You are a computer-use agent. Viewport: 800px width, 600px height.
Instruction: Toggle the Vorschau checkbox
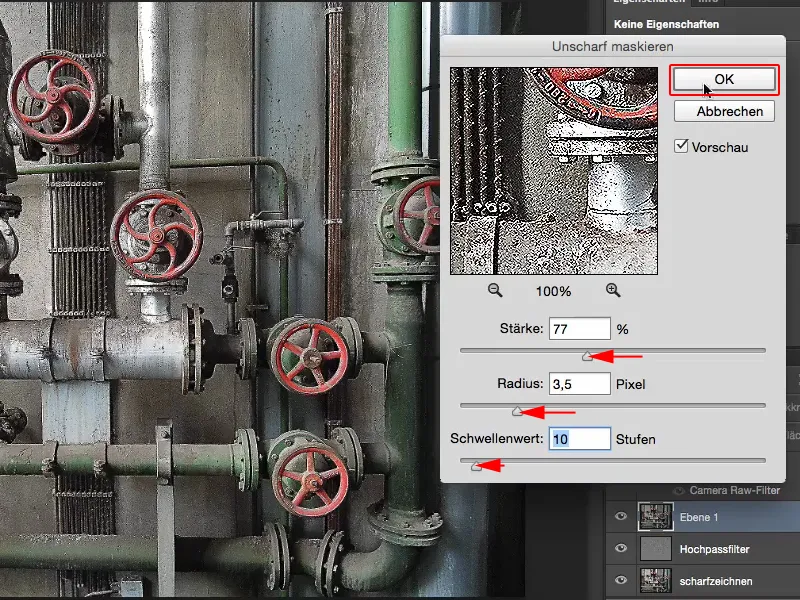[681, 146]
